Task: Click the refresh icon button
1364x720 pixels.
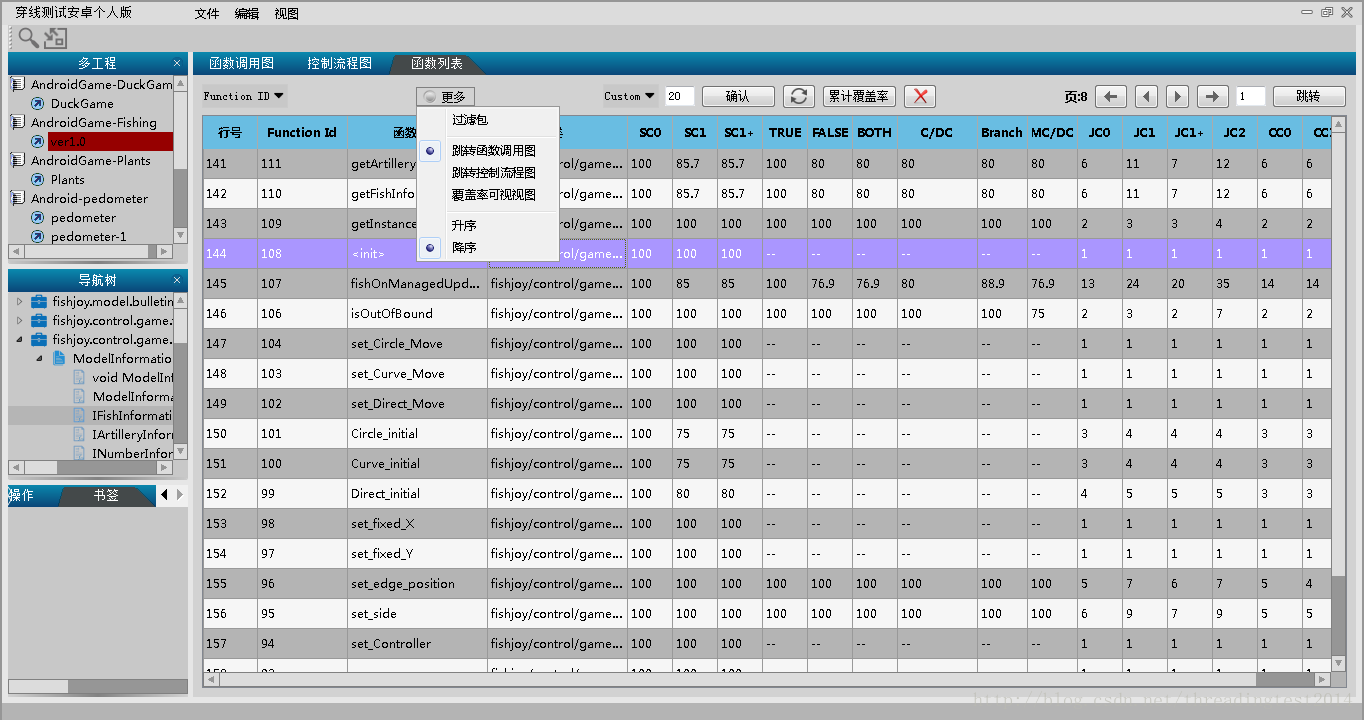Action: click(798, 96)
